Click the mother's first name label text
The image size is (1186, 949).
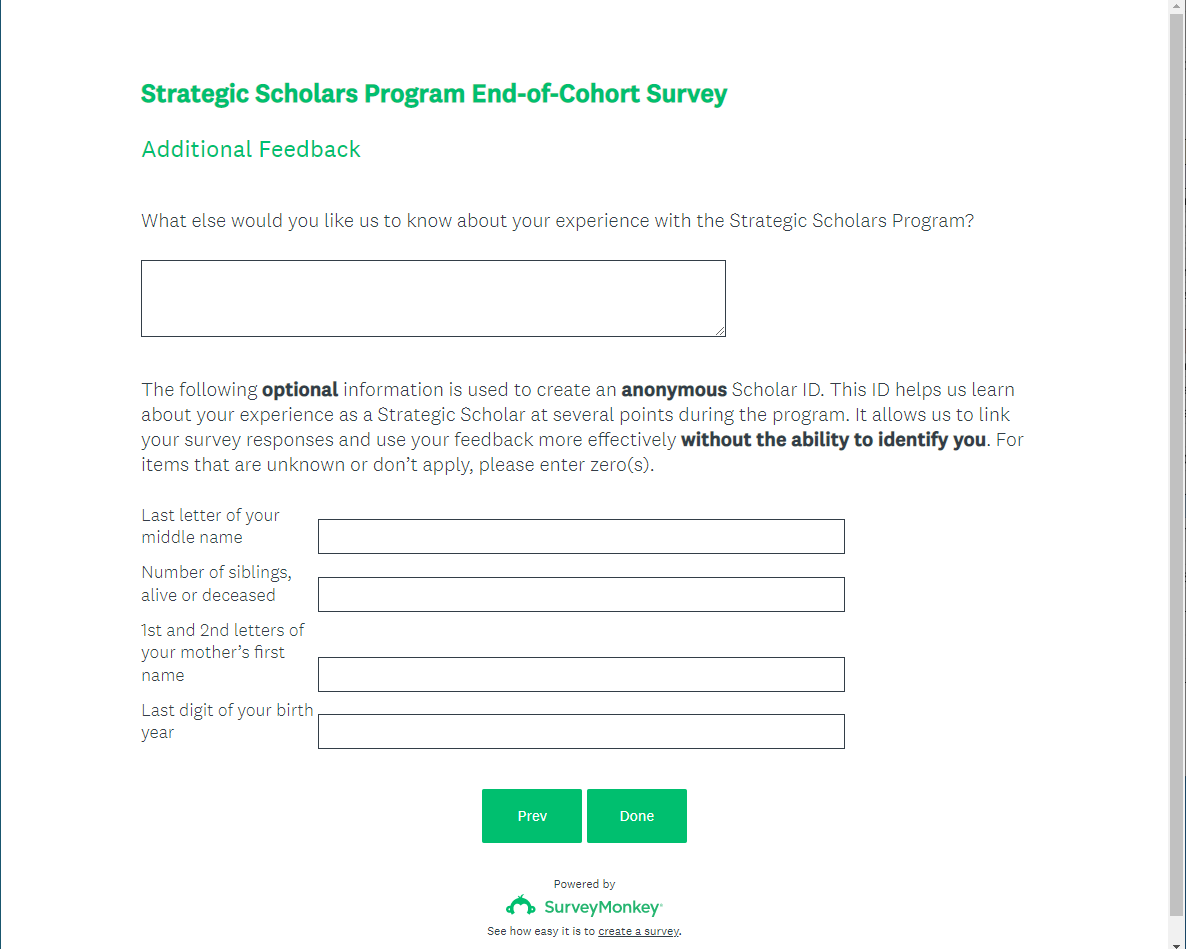tap(222, 652)
